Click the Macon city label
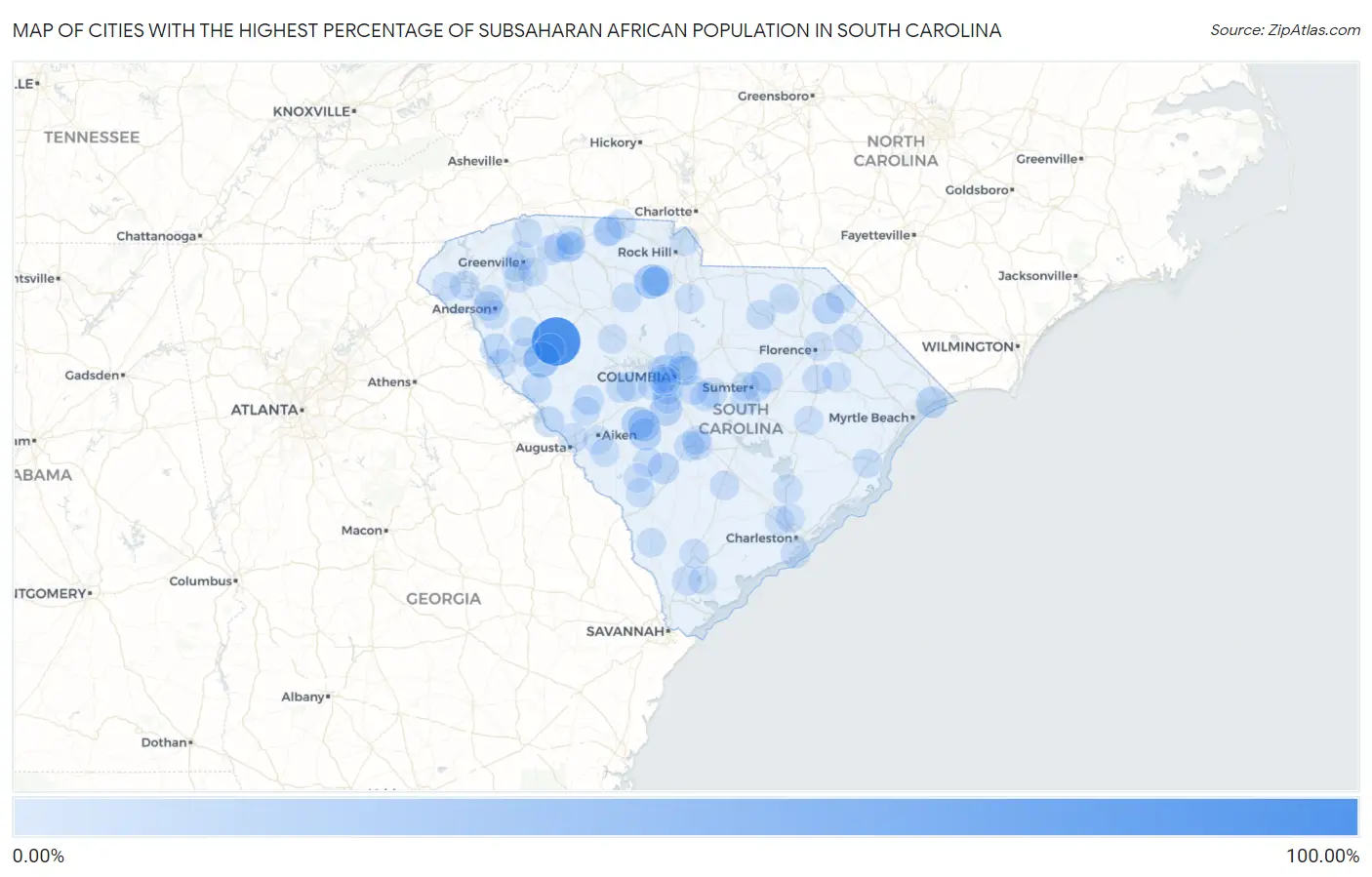The height and width of the screenshot is (877, 1372). (x=363, y=531)
